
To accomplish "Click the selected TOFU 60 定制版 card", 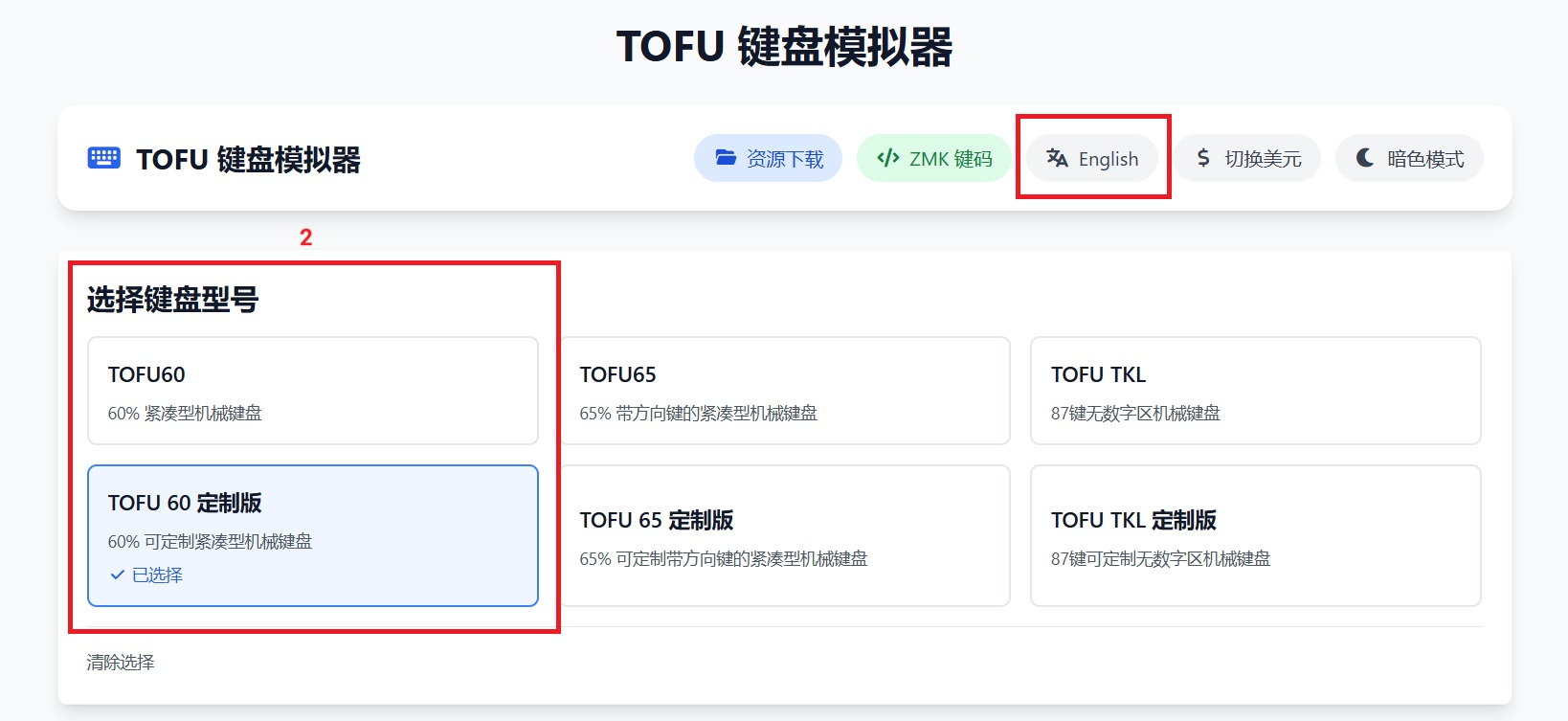I will coord(312,535).
